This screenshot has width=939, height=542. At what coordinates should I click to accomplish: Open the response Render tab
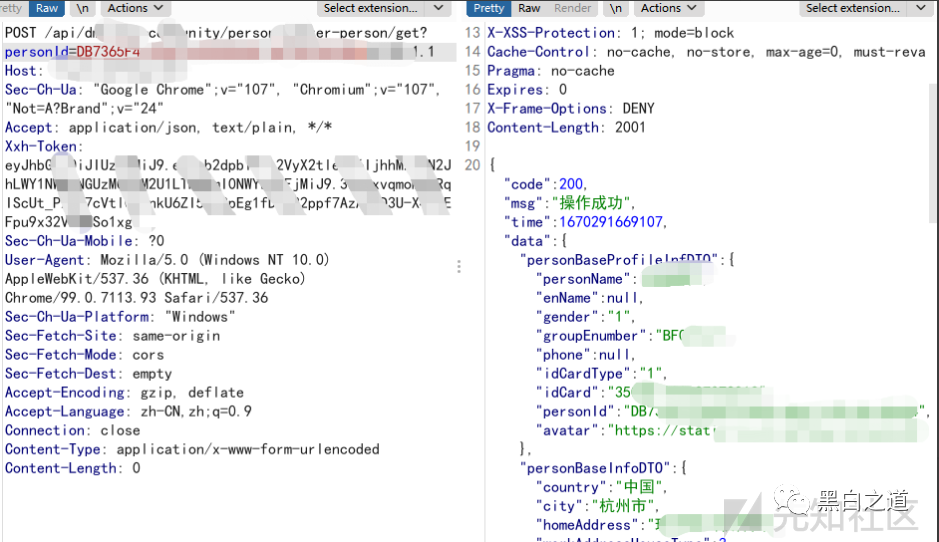(573, 8)
